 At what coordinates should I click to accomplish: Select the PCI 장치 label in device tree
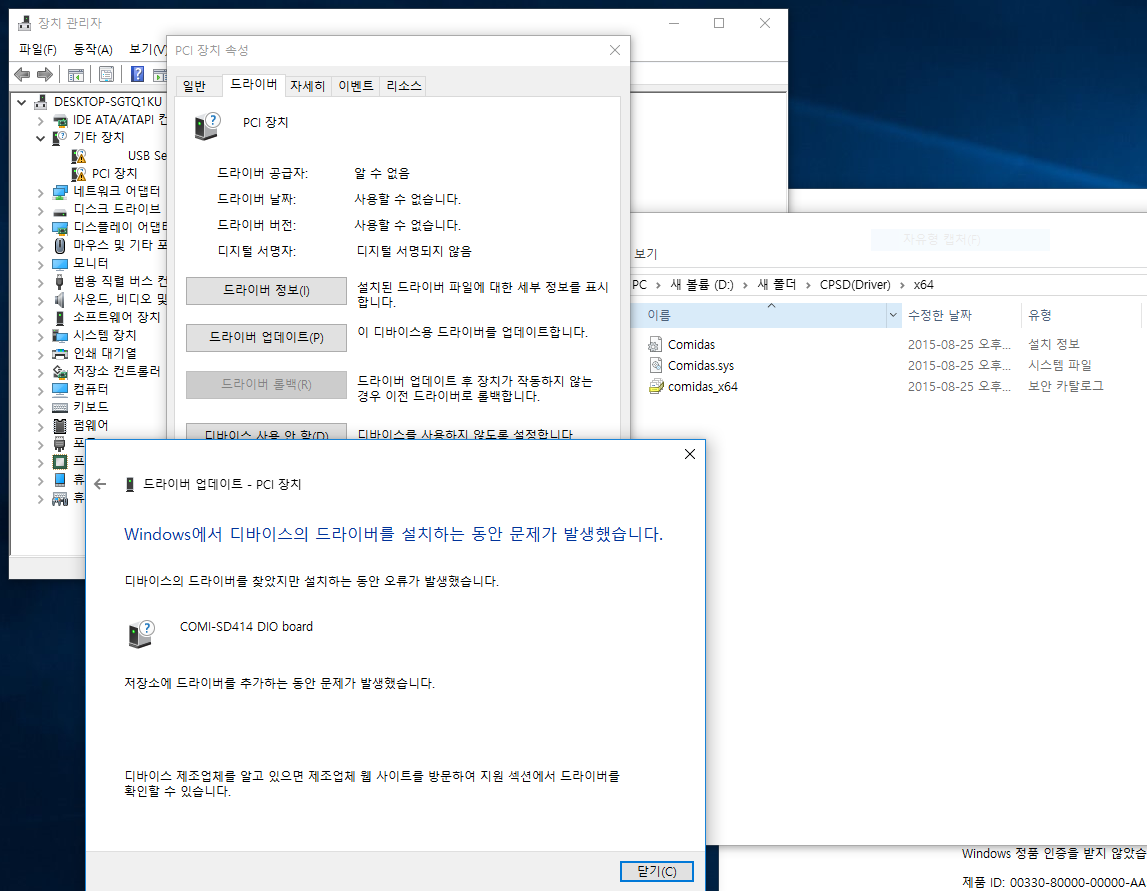pos(115,174)
